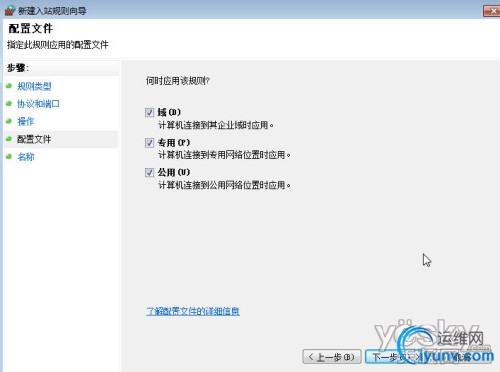The width and height of the screenshot is (500, 372).
Task: Click green bullet beside 规则类型
Action: 9,86
